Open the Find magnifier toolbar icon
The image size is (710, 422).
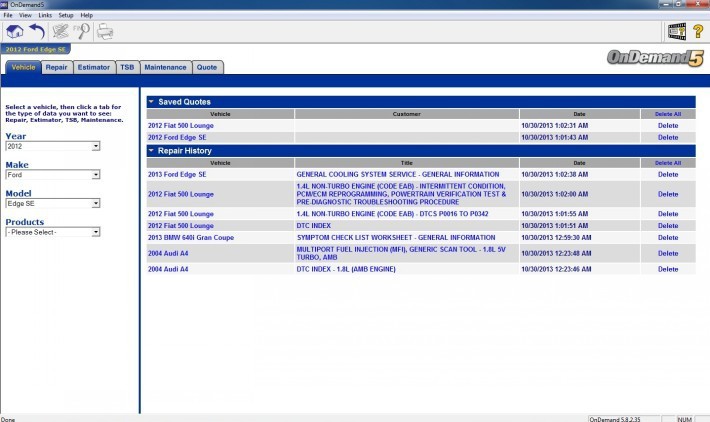(x=82, y=32)
